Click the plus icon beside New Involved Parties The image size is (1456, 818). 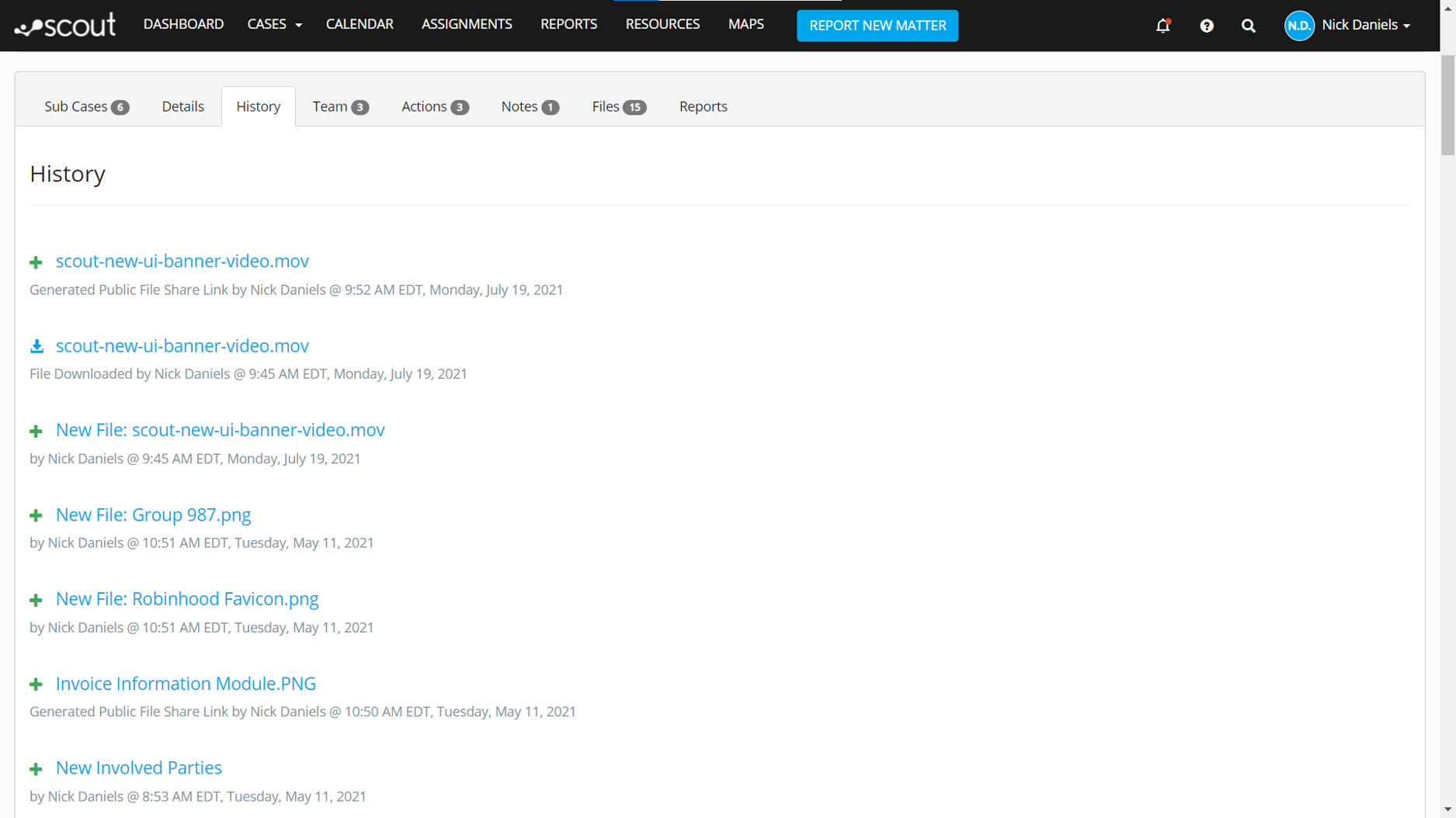pyautogui.click(x=36, y=769)
